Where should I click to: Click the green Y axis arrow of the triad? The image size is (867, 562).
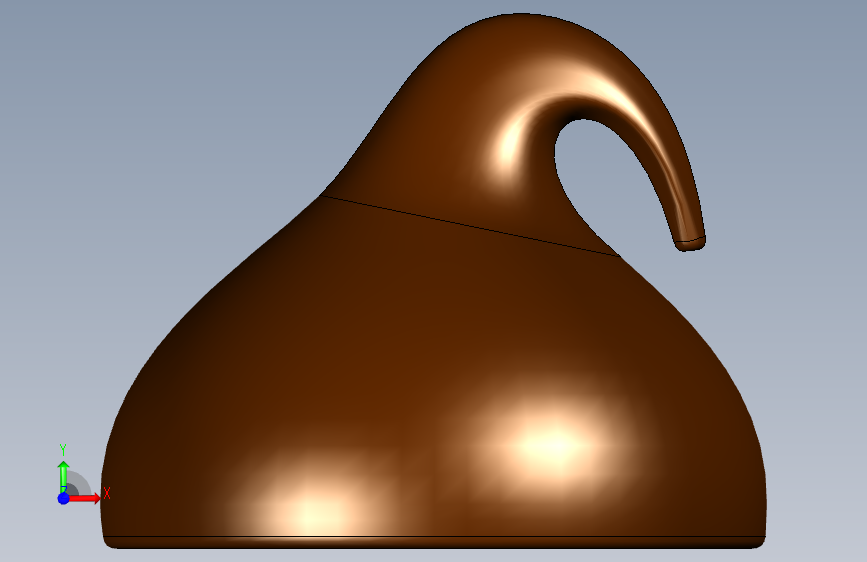pyautogui.click(x=64, y=476)
